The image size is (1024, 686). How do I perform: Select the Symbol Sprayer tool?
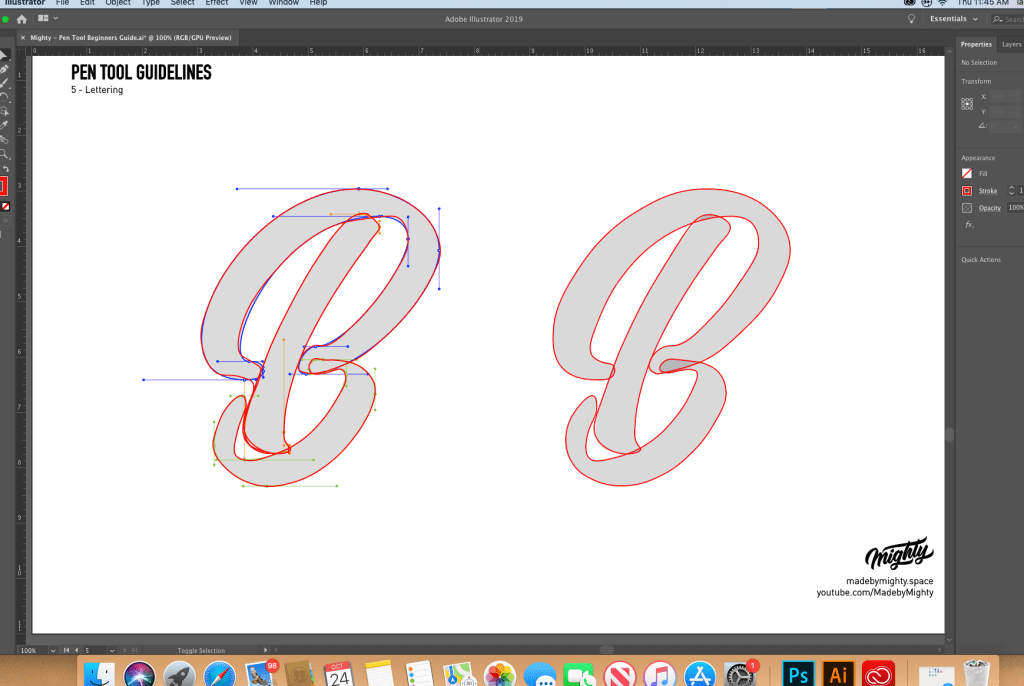(4, 140)
